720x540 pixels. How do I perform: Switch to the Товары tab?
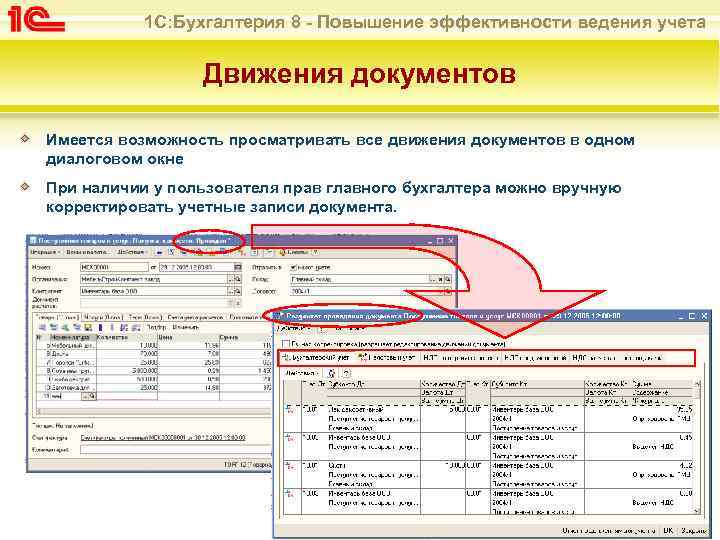56,317
